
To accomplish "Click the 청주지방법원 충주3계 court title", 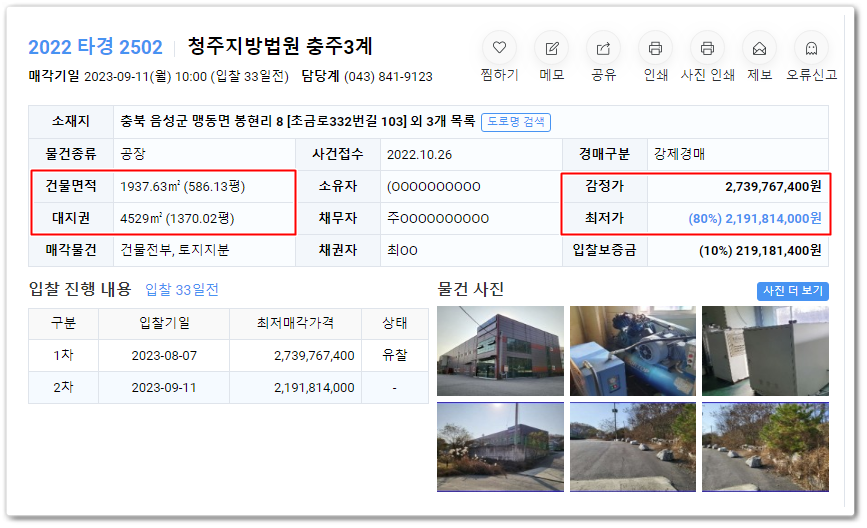I will coord(280,46).
